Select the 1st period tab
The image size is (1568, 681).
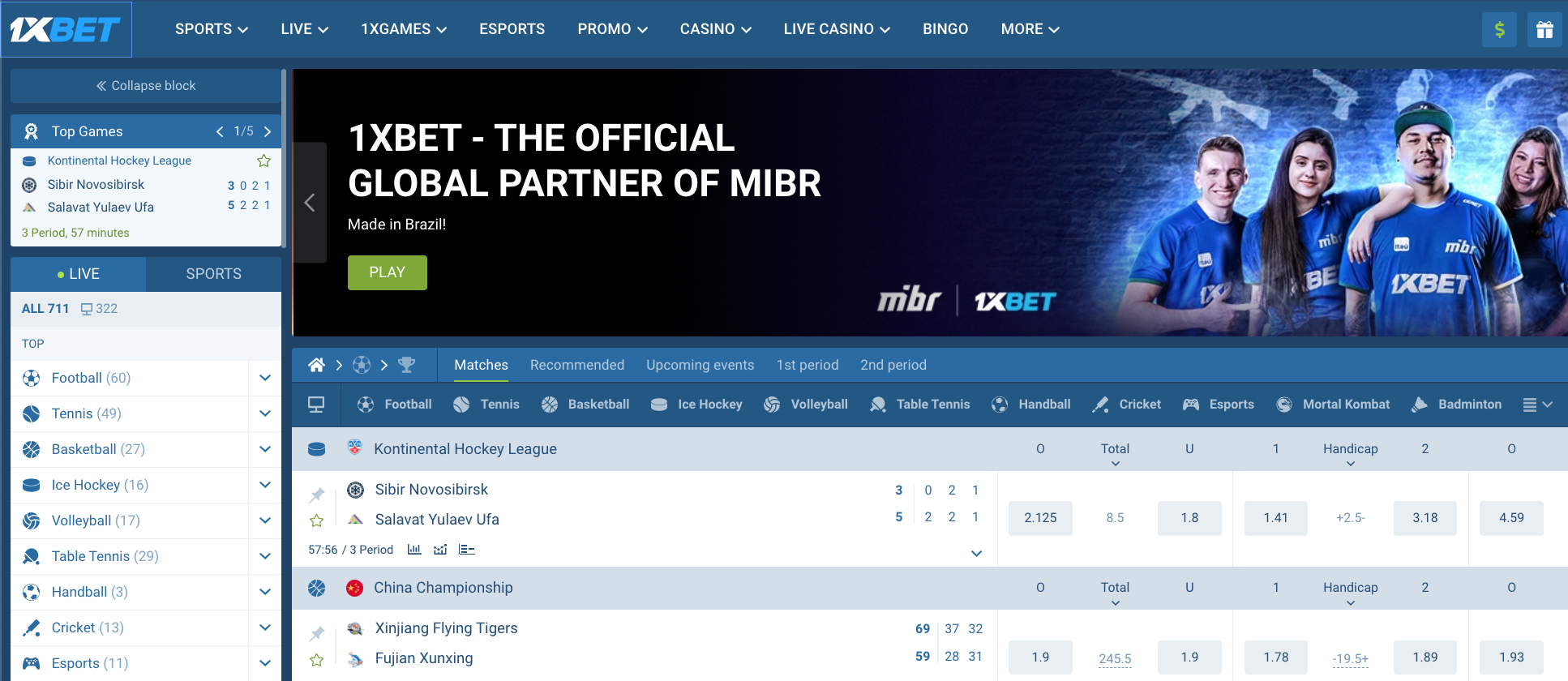(808, 365)
